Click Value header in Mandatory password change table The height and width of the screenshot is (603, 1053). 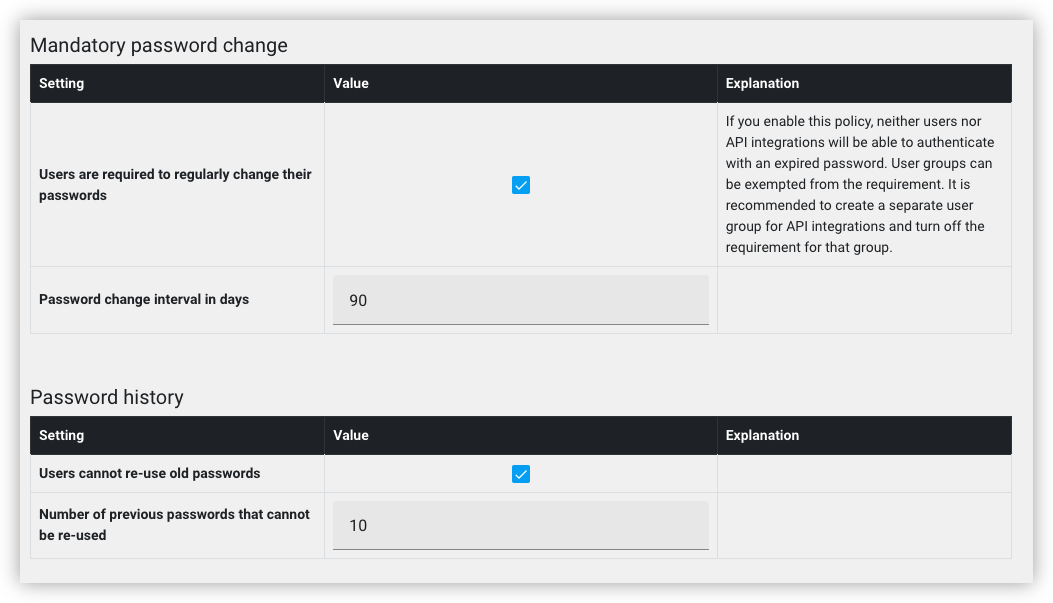point(351,83)
